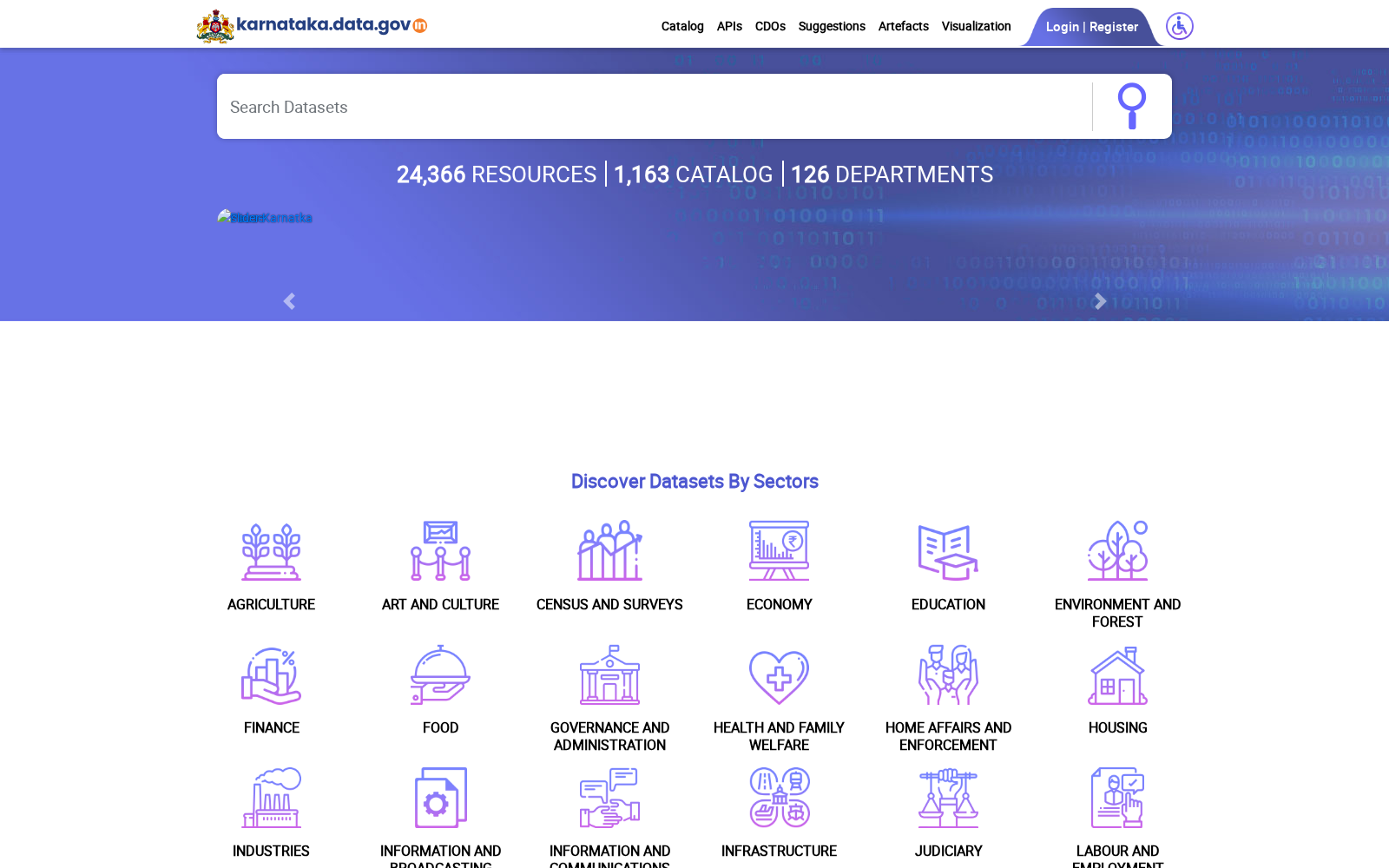
Task: Open the Governance and Administration icon
Action: click(x=609, y=675)
